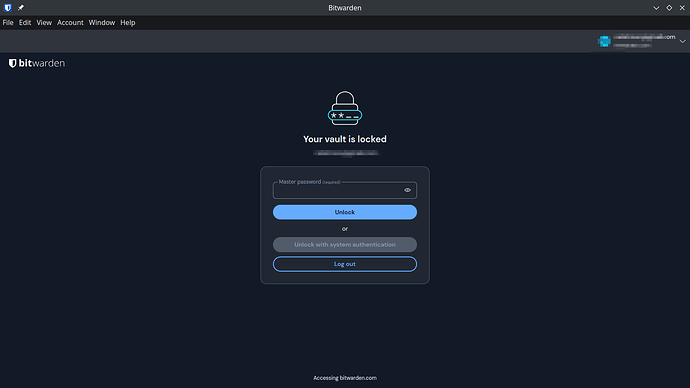The image size is (690, 388).
Task: Click the account avatar icon
Action: [604, 41]
